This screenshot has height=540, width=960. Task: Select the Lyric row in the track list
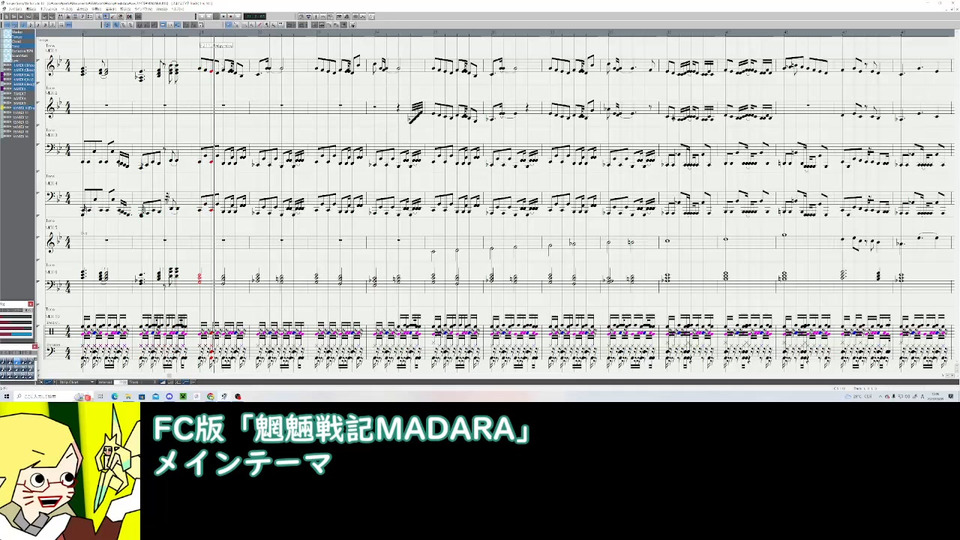tap(23, 61)
